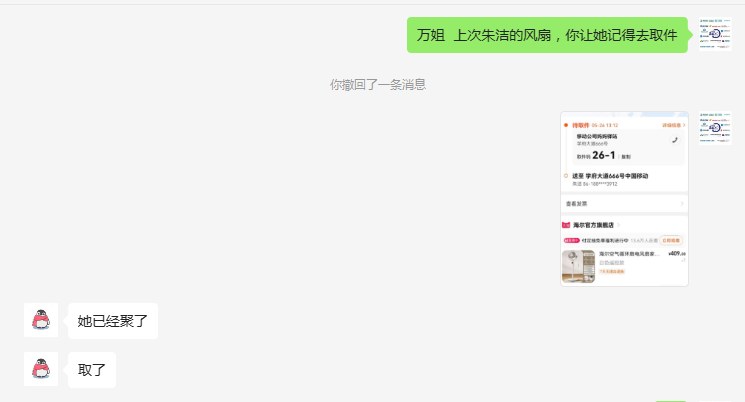
Task: Open penguin avatar beside 她已经聚了
Action: click(x=41, y=320)
